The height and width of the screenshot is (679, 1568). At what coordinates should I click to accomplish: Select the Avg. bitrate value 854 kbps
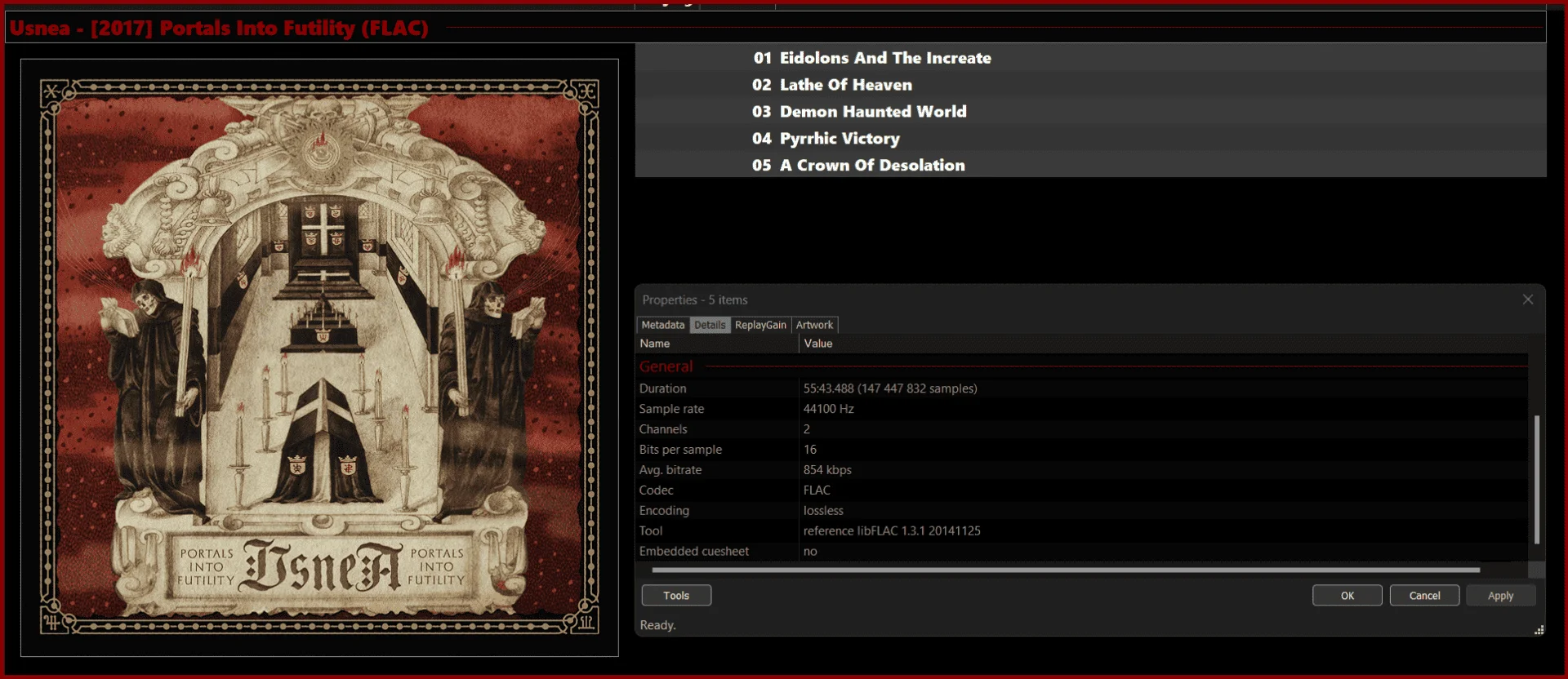click(x=827, y=470)
